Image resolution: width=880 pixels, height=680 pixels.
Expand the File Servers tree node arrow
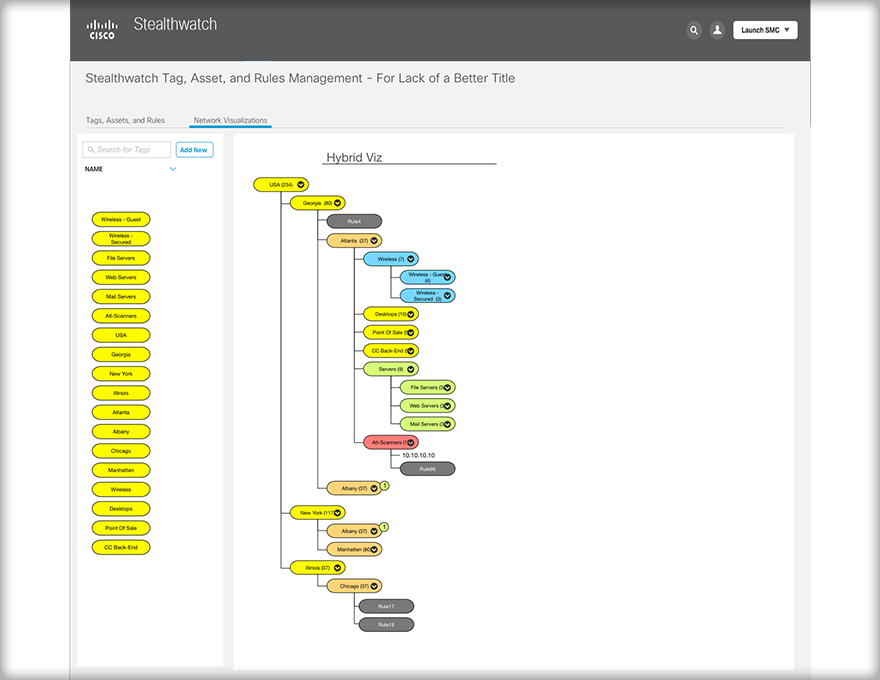[447, 388]
